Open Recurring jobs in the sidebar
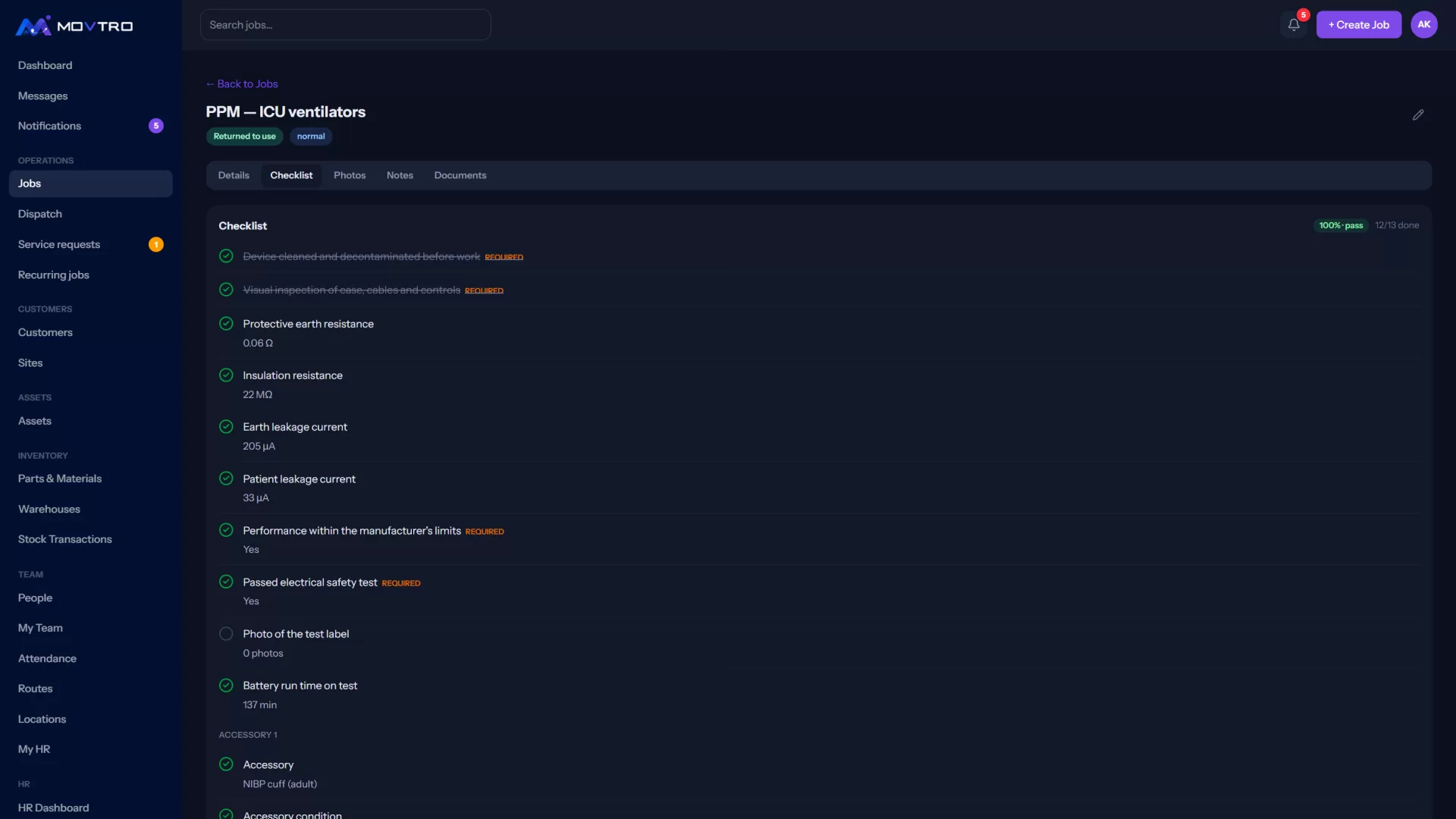 [x=91, y=275]
